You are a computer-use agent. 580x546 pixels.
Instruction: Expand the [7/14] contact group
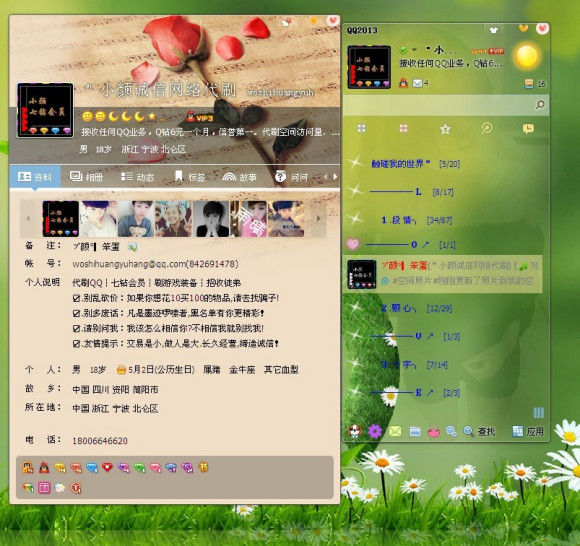click(414, 365)
